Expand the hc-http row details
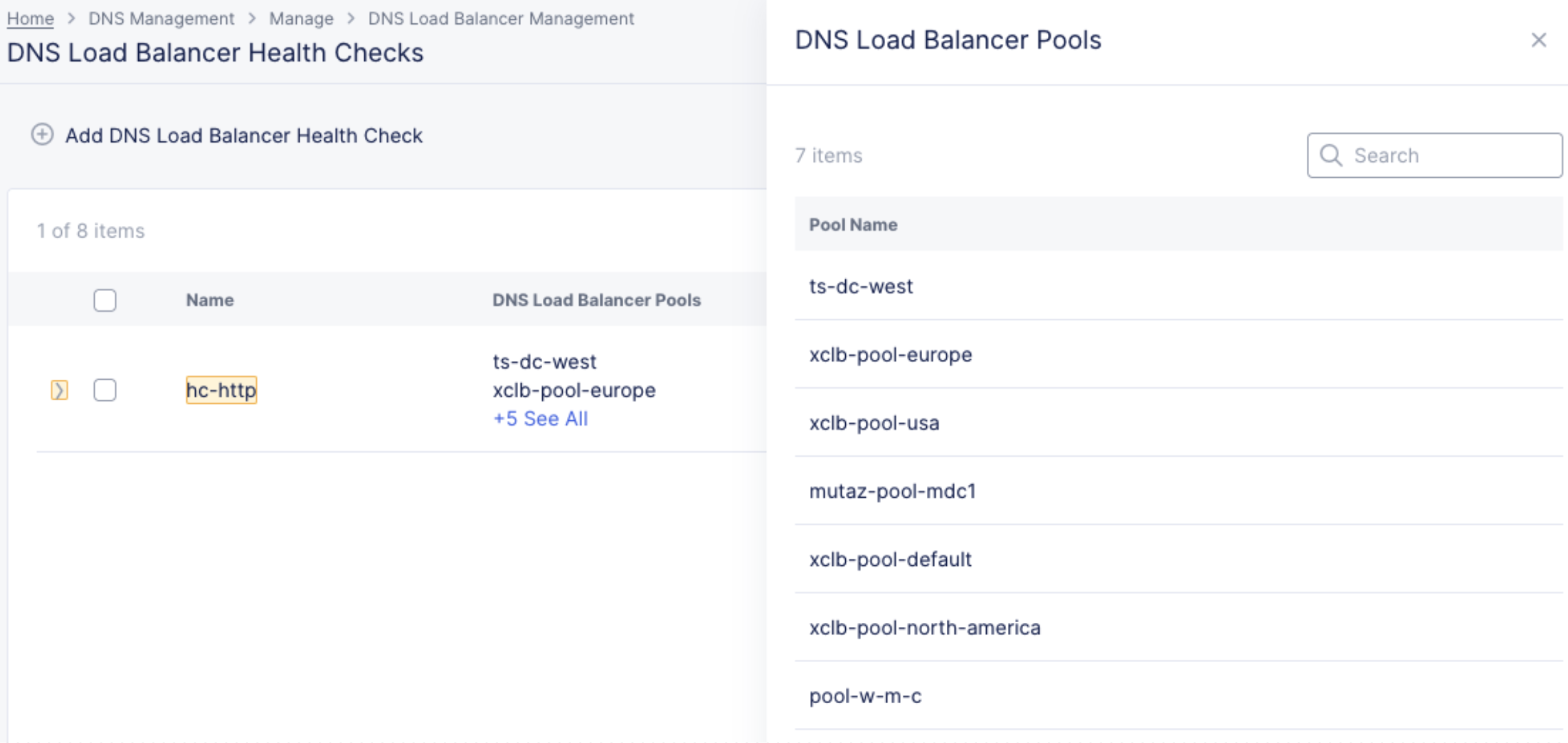This screenshot has width=1568, height=743. [58, 389]
